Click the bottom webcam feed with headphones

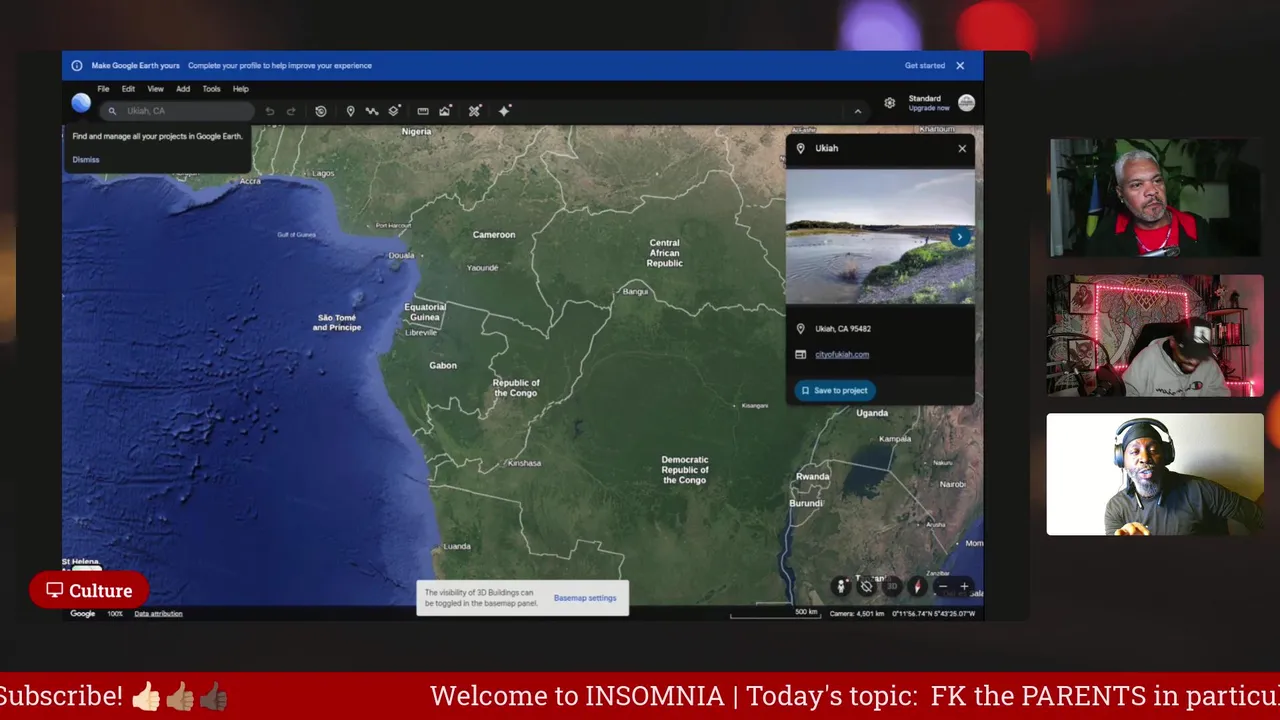click(x=1155, y=475)
